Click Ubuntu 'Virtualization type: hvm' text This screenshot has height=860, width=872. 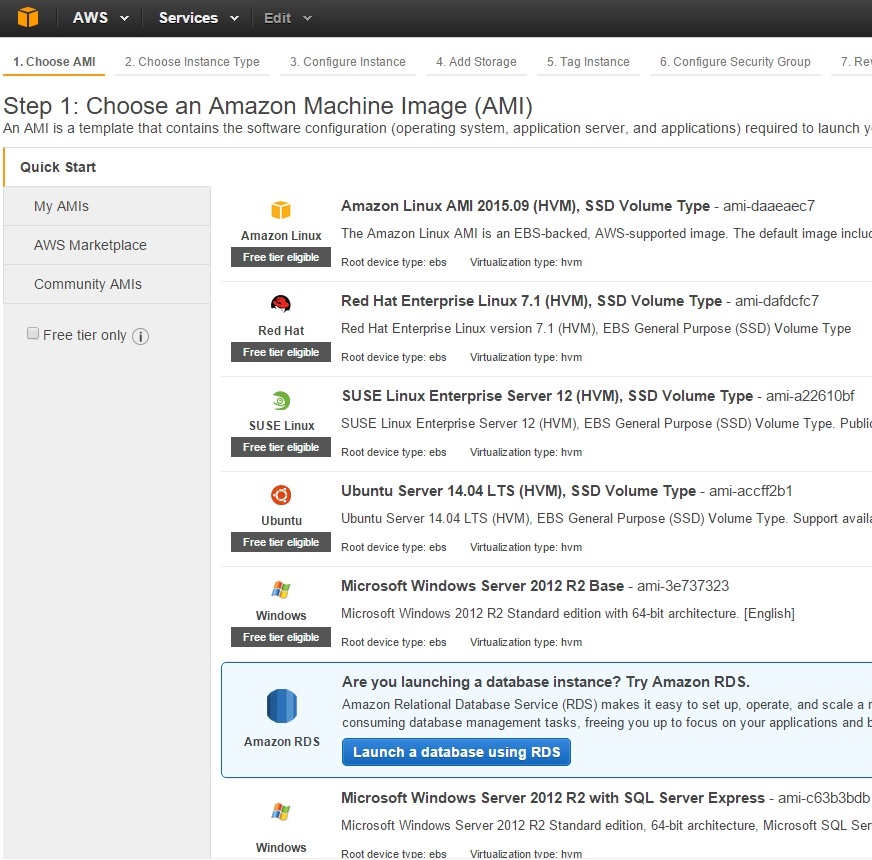pyautogui.click(x=526, y=547)
